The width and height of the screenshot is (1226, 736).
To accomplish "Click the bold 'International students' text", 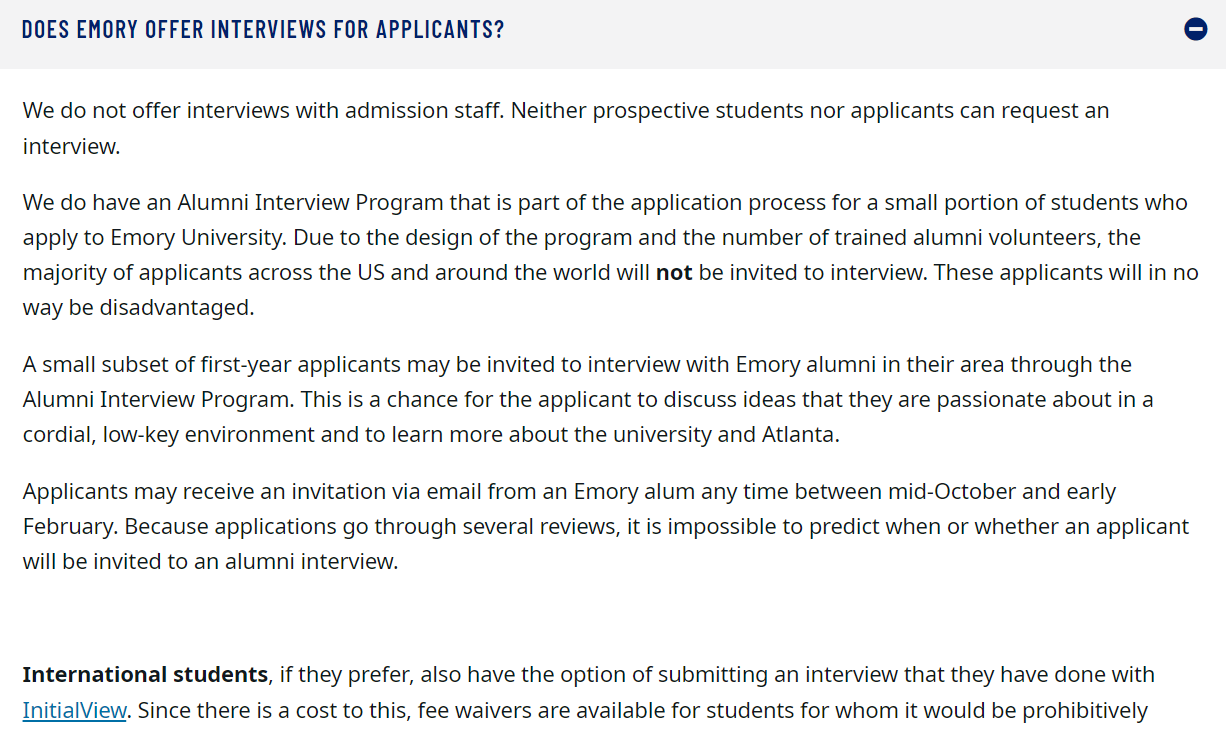I will pyautogui.click(x=146, y=675).
